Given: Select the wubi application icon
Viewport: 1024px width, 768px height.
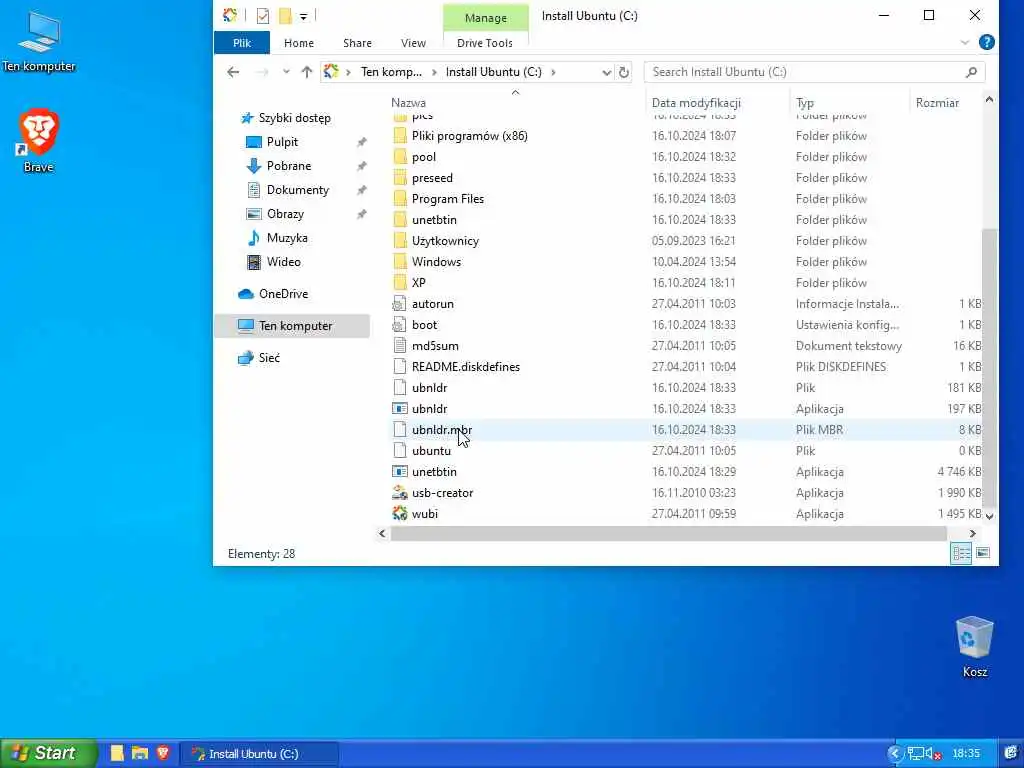Looking at the screenshot, I should tap(400, 514).
